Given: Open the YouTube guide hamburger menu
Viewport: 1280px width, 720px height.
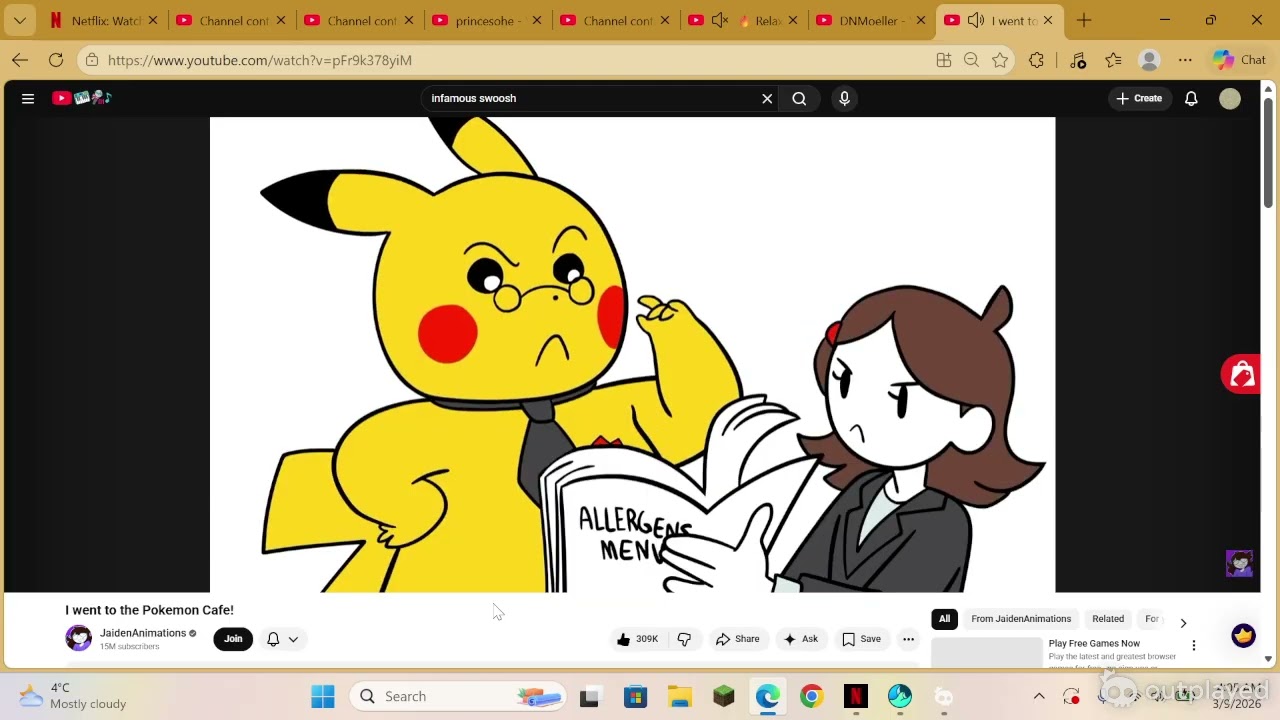Looking at the screenshot, I should click(28, 98).
